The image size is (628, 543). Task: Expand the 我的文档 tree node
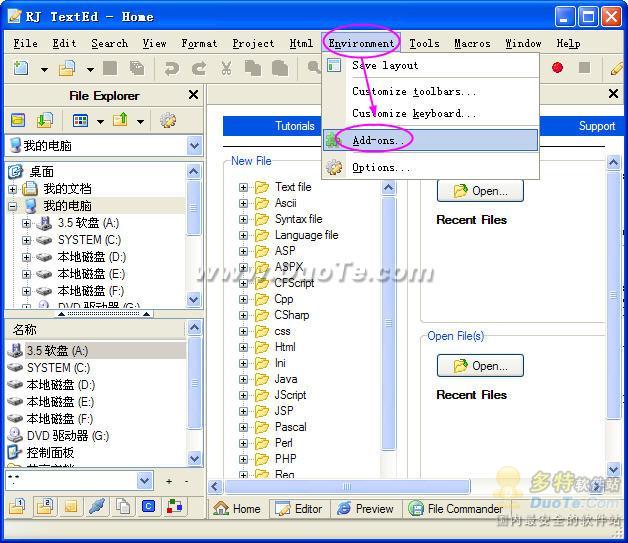coord(13,189)
